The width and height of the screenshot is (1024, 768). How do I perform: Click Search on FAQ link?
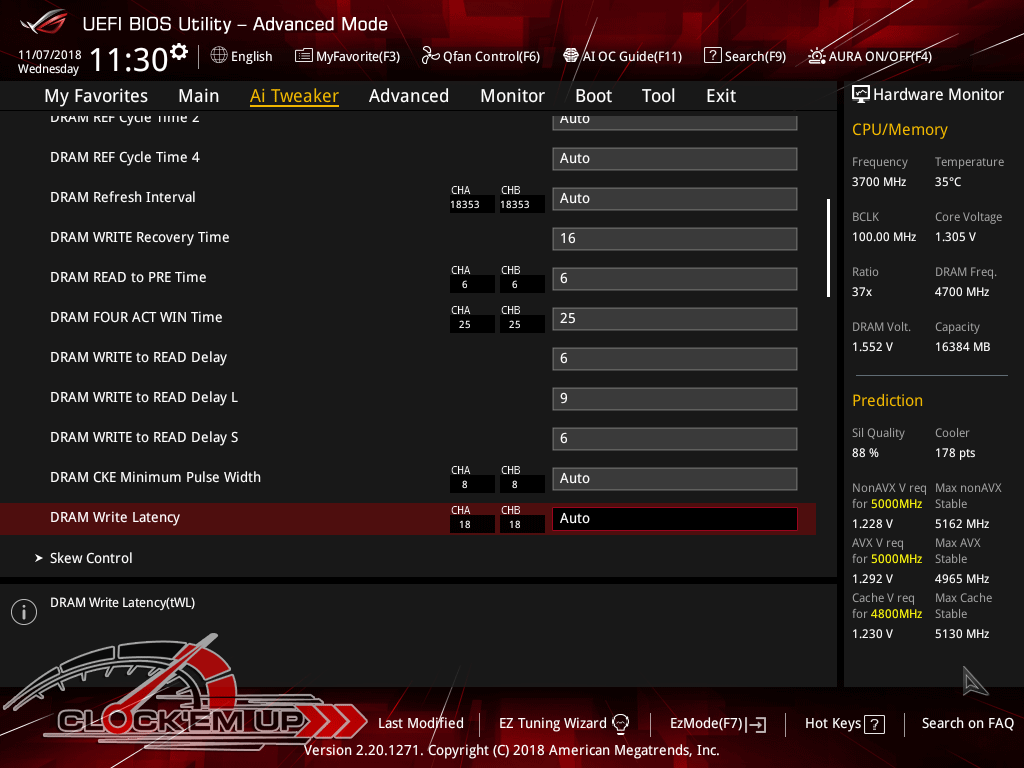967,723
